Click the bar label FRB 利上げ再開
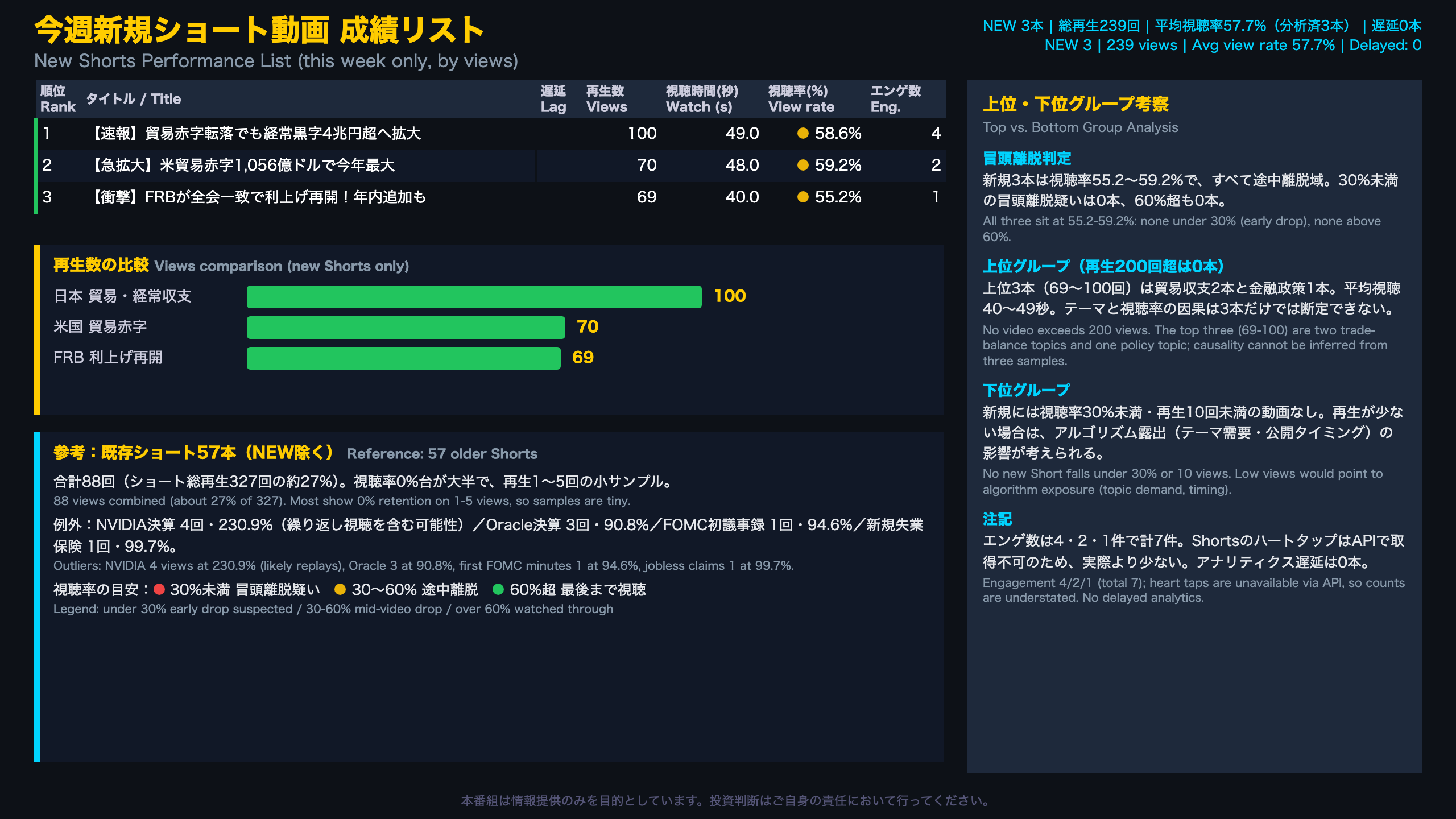The width and height of the screenshot is (1456, 819). tap(108, 357)
